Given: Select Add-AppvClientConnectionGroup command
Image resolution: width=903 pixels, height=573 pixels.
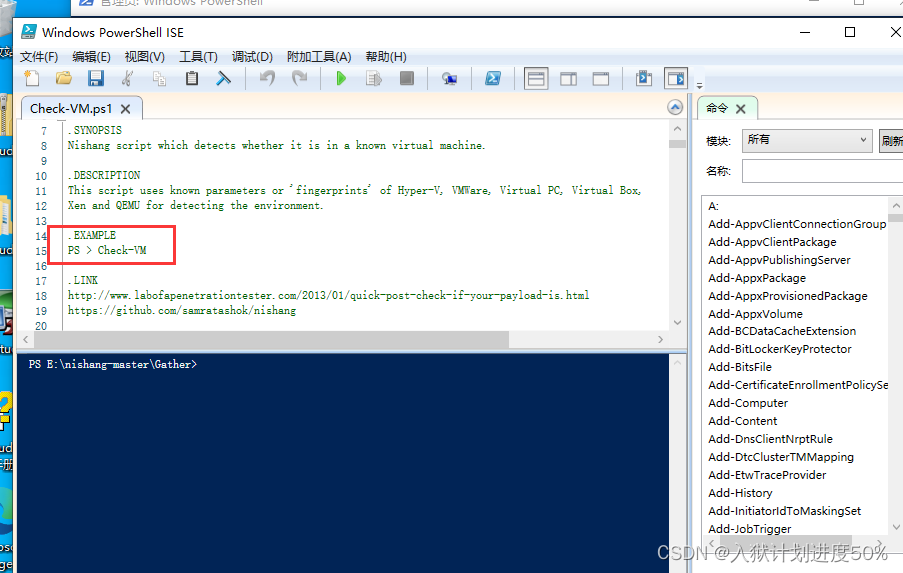Looking at the screenshot, I should coord(797,224).
